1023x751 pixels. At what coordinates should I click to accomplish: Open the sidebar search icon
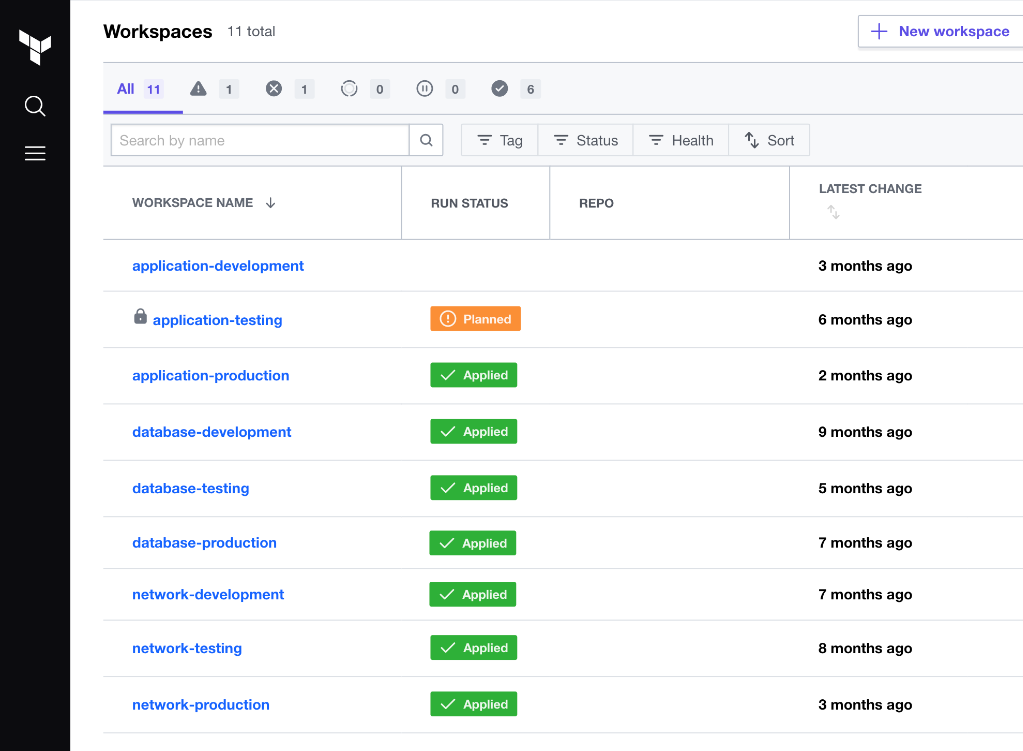tap(34, 105)
